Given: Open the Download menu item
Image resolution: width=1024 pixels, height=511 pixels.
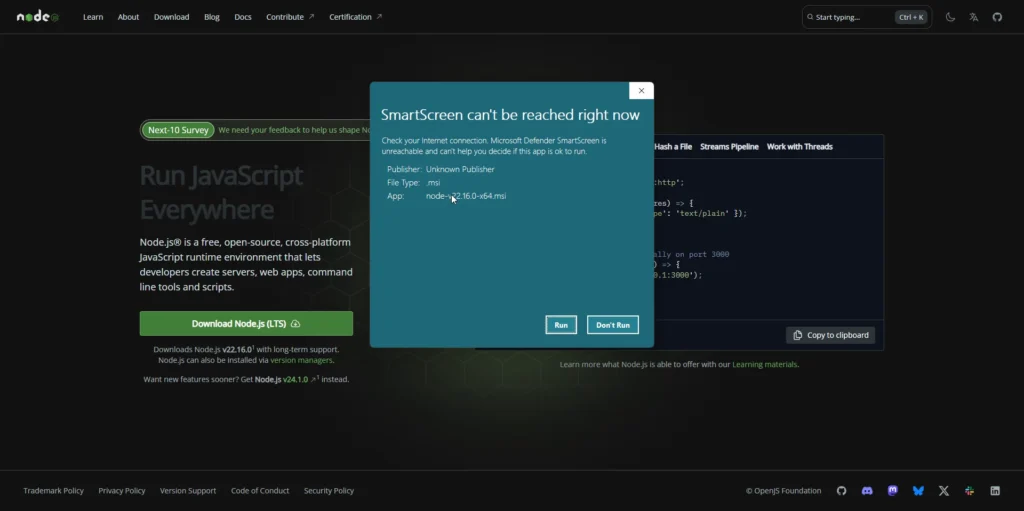Looking at the screenshot, I should click(172, 17).
